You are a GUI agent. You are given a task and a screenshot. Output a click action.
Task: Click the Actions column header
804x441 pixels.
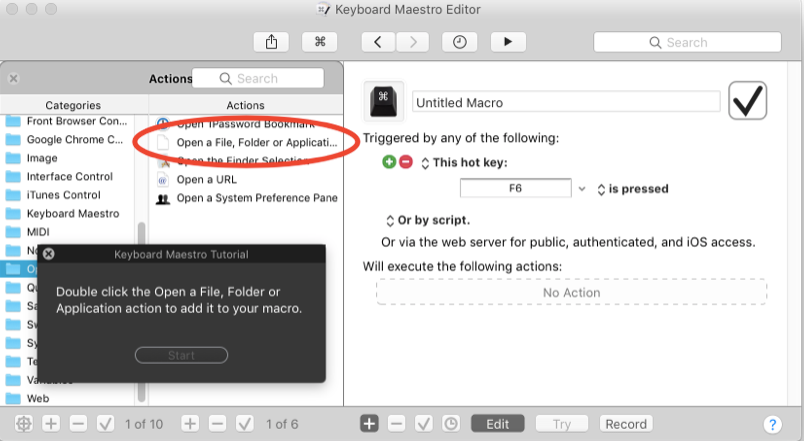[x=246, y=105]
